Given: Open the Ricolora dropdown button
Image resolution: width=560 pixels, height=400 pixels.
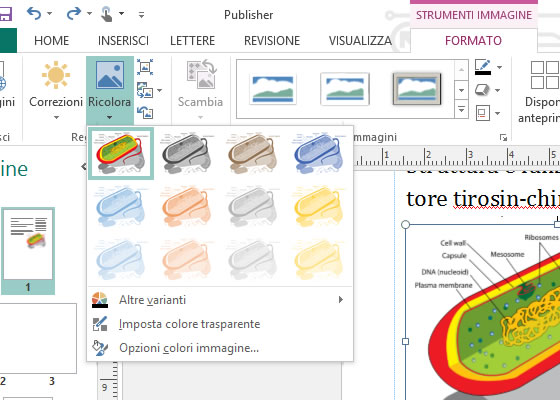Looking at the screenshot, I should [x=110, y=90].
